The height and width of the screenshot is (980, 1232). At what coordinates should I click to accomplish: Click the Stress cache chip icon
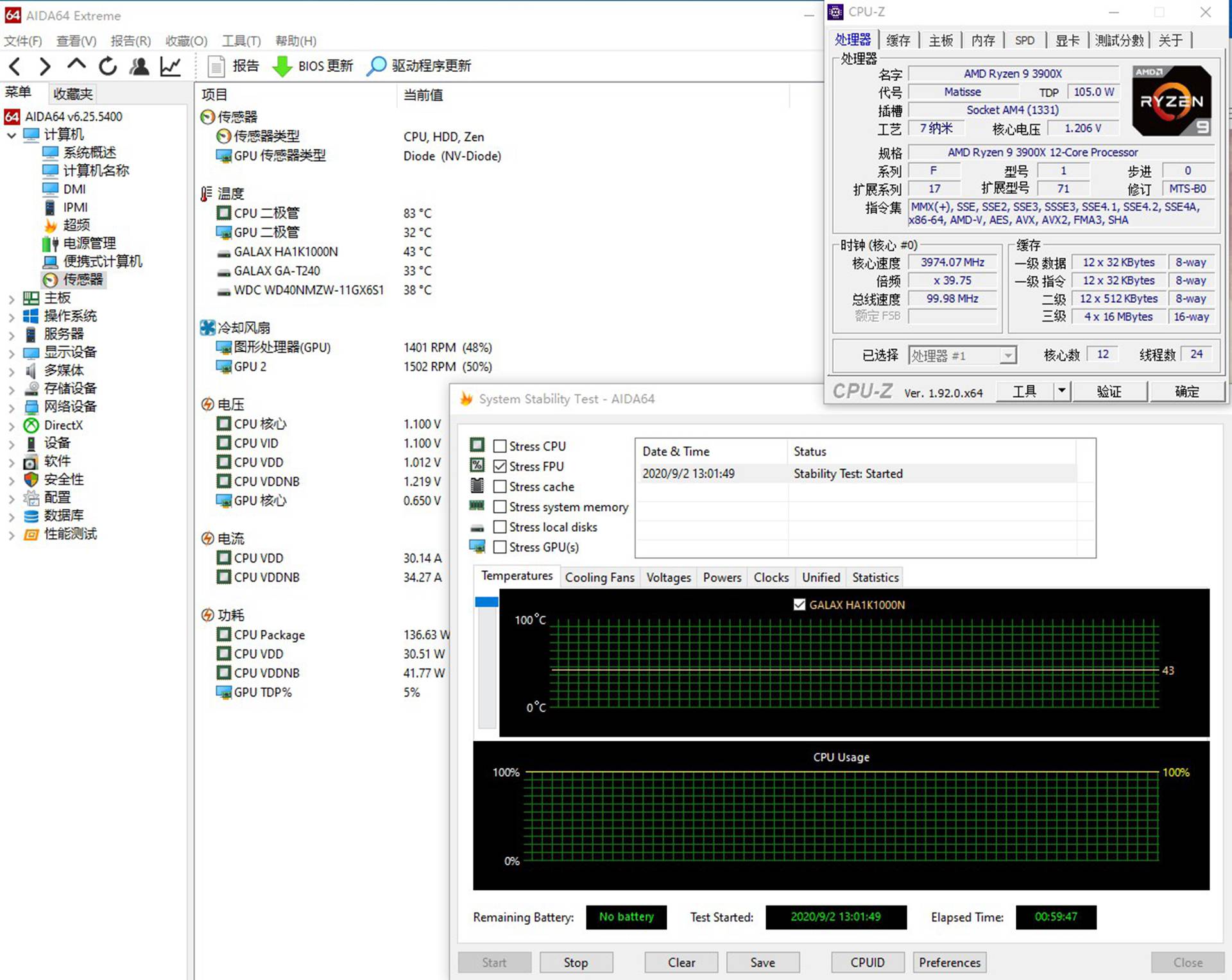coord(477,486)
